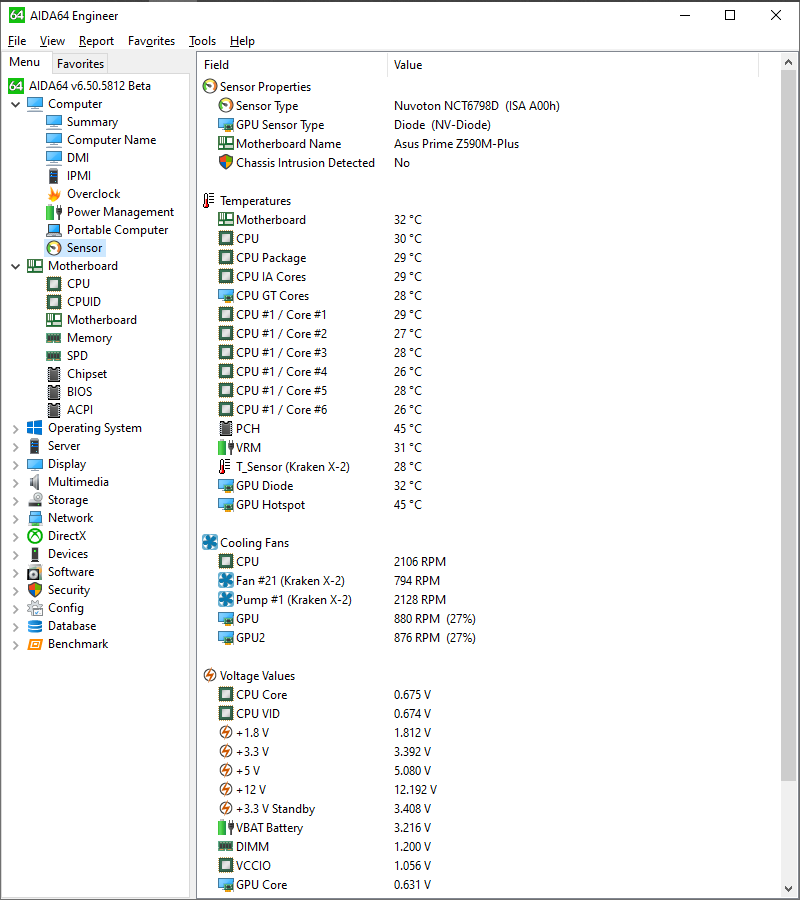Expand the Devices tree node
The height and width of the screenshot is (900, 800).
pos(15,554)
